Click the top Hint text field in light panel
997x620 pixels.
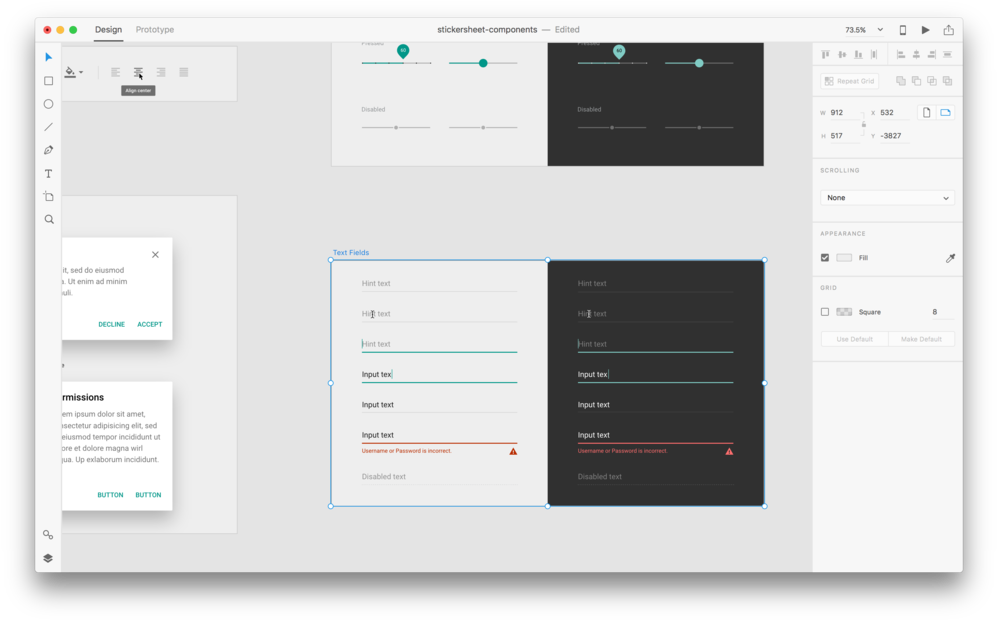[439, 284]
